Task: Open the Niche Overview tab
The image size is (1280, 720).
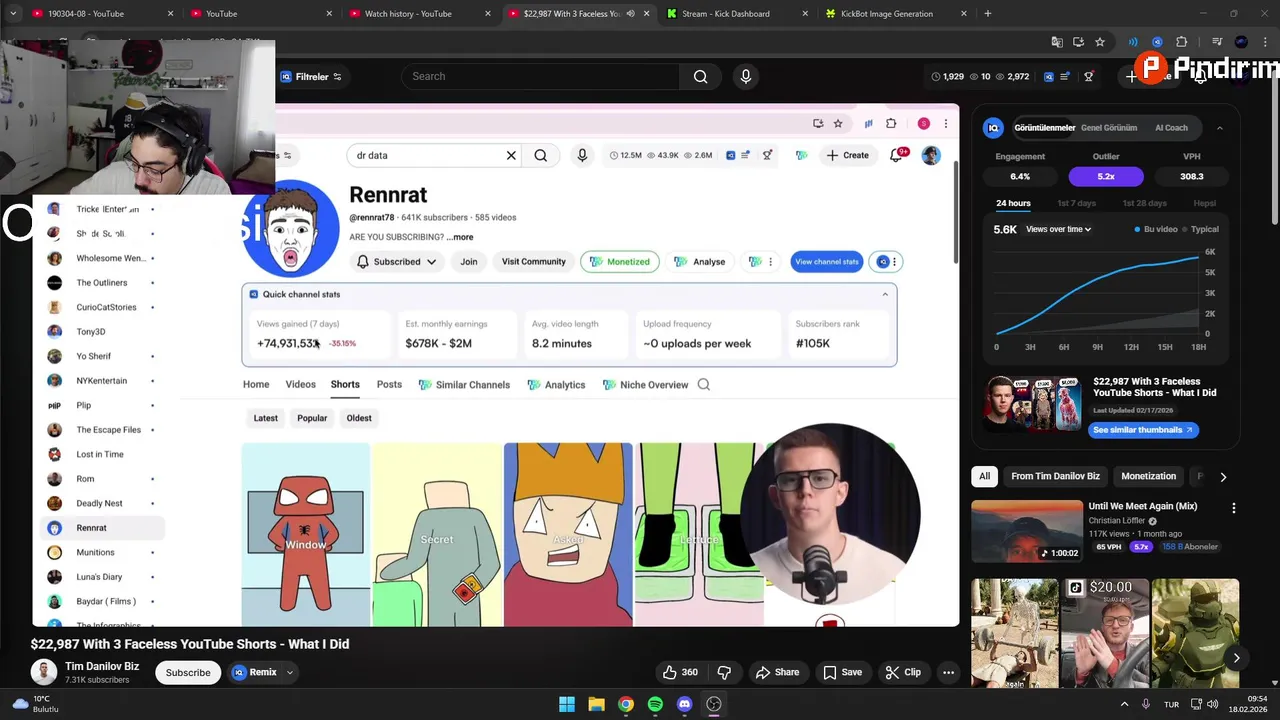Action: [645, 384]
